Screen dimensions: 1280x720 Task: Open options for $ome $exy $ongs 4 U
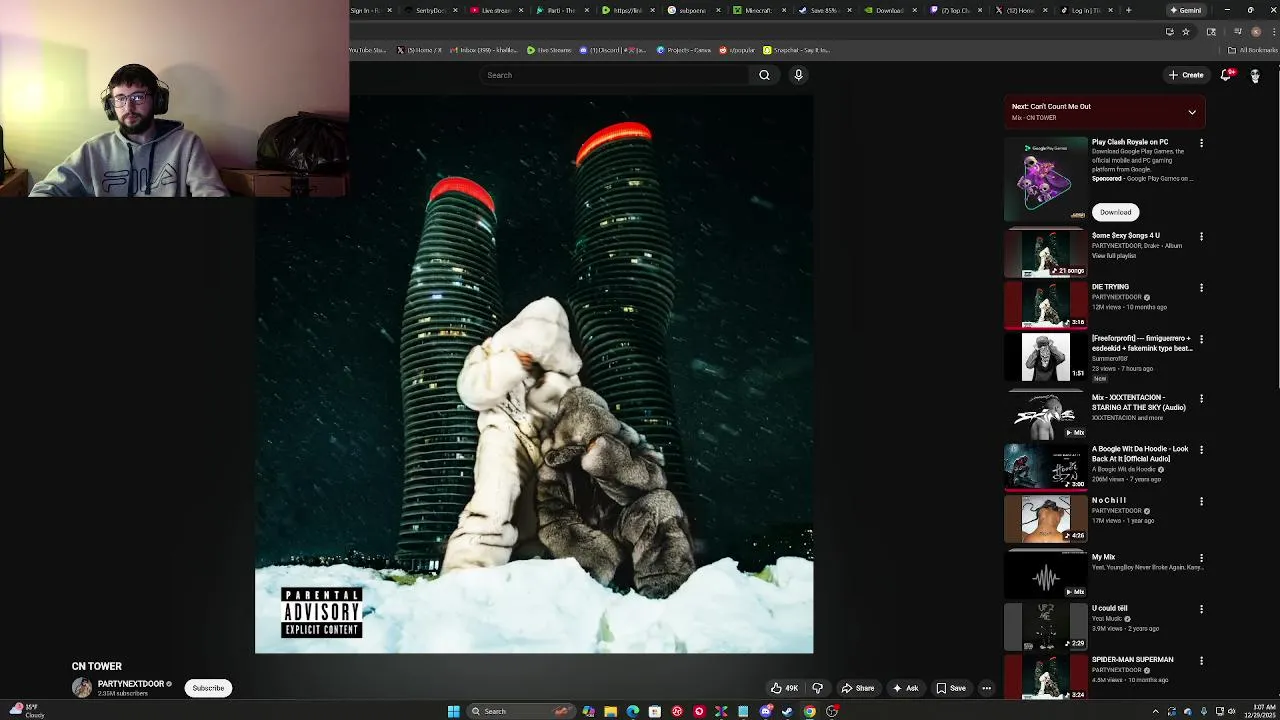click(x=1201, y=237)
